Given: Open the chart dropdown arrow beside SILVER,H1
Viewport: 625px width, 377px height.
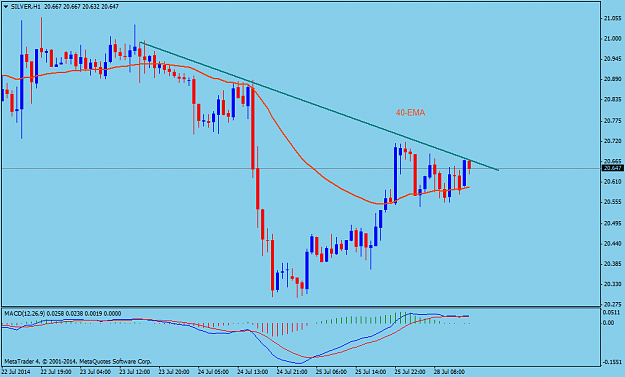Looking at the screenshot, I should coord(6,7).
